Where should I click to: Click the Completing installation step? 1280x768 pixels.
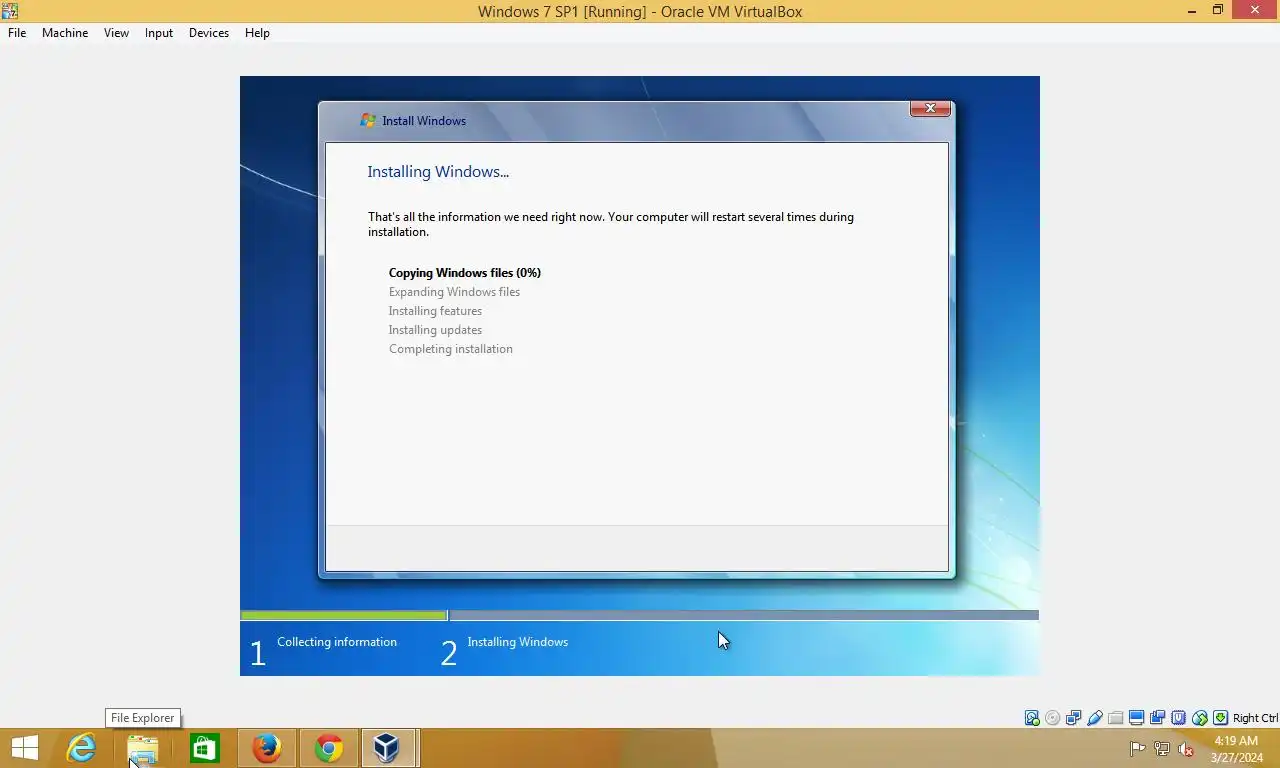point(450,349)
